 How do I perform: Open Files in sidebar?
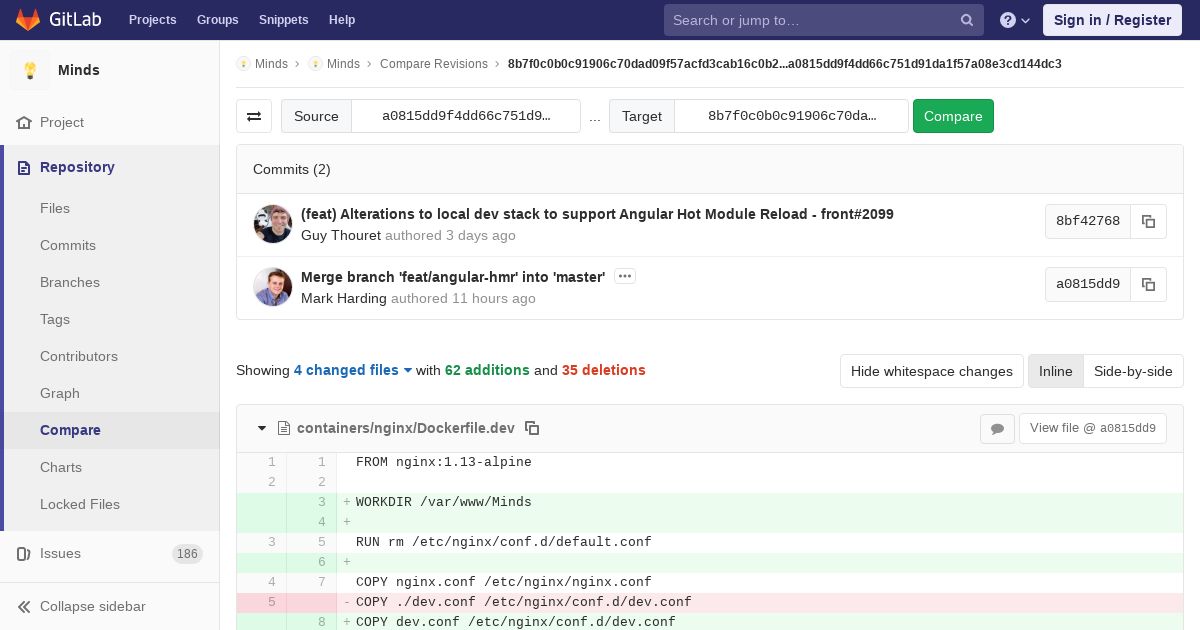(x=55, y=208)
